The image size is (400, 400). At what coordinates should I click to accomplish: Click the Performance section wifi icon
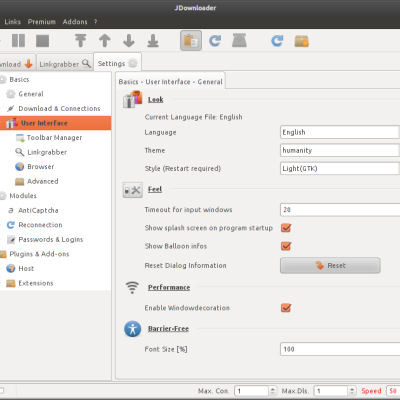(x=132, y=287)
